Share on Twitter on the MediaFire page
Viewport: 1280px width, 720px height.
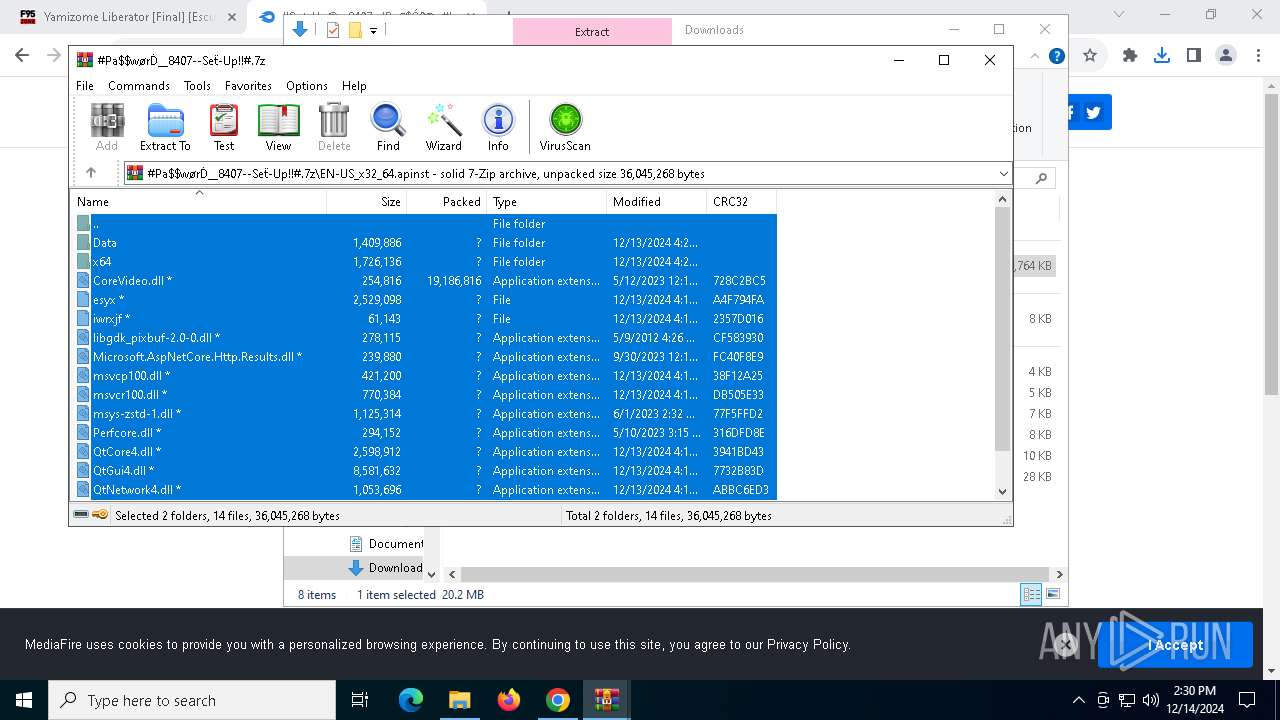coord(1094,112)
